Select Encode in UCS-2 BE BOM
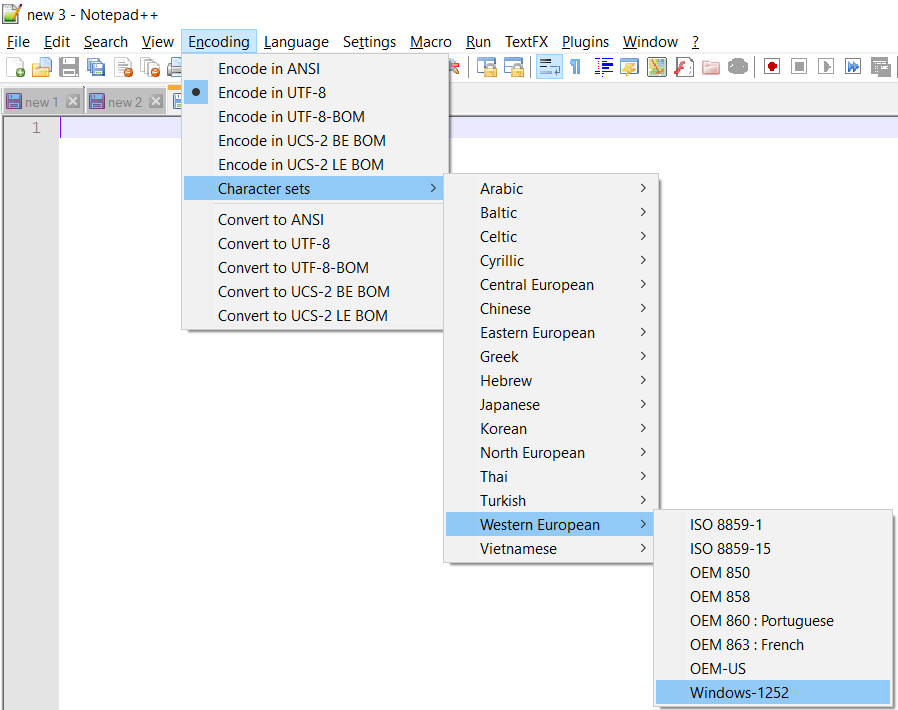This screenshot has width=898, height=710. click(x=314, y=141)
